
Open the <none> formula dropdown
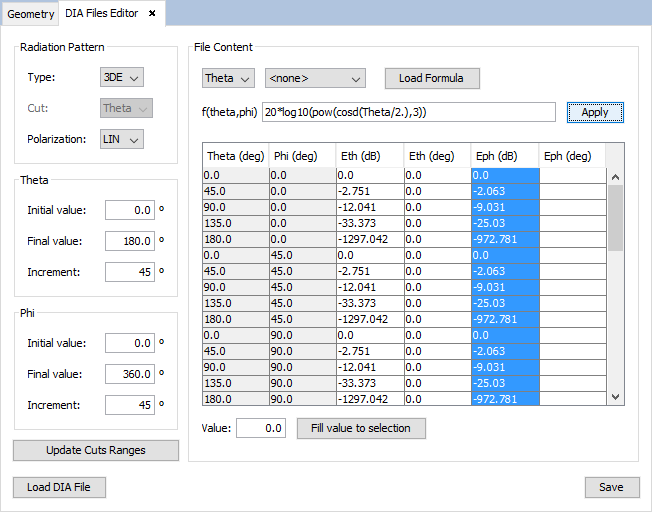click(x=314, y=78)
